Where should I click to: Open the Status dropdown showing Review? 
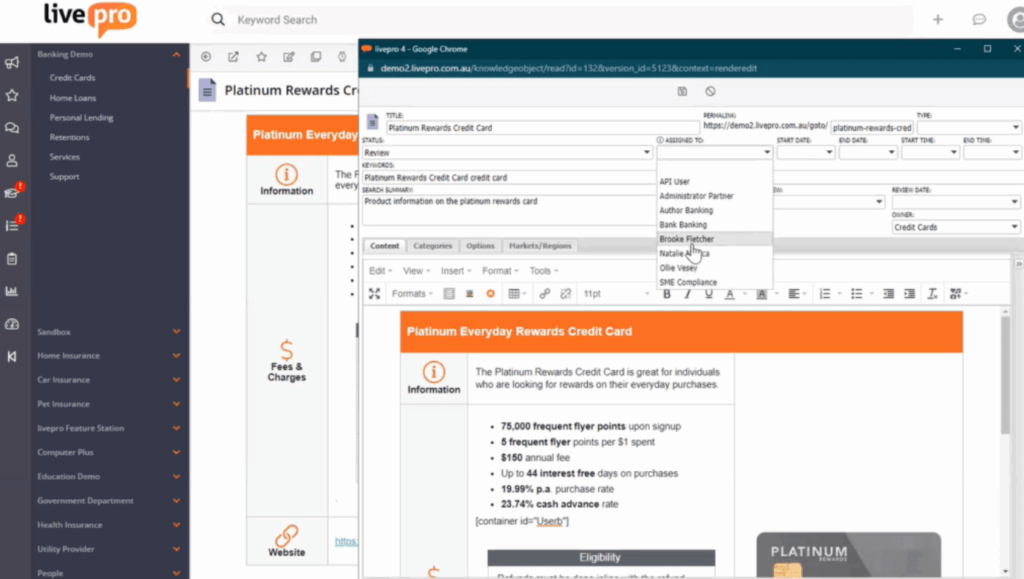click(506, 153)
